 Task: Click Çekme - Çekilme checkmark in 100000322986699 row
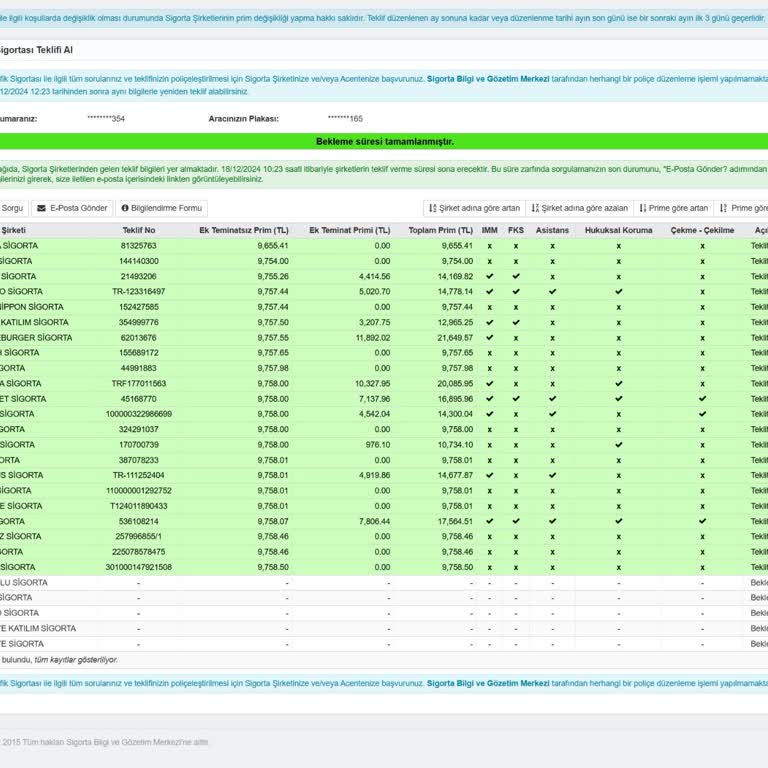(x=702, y=414)
